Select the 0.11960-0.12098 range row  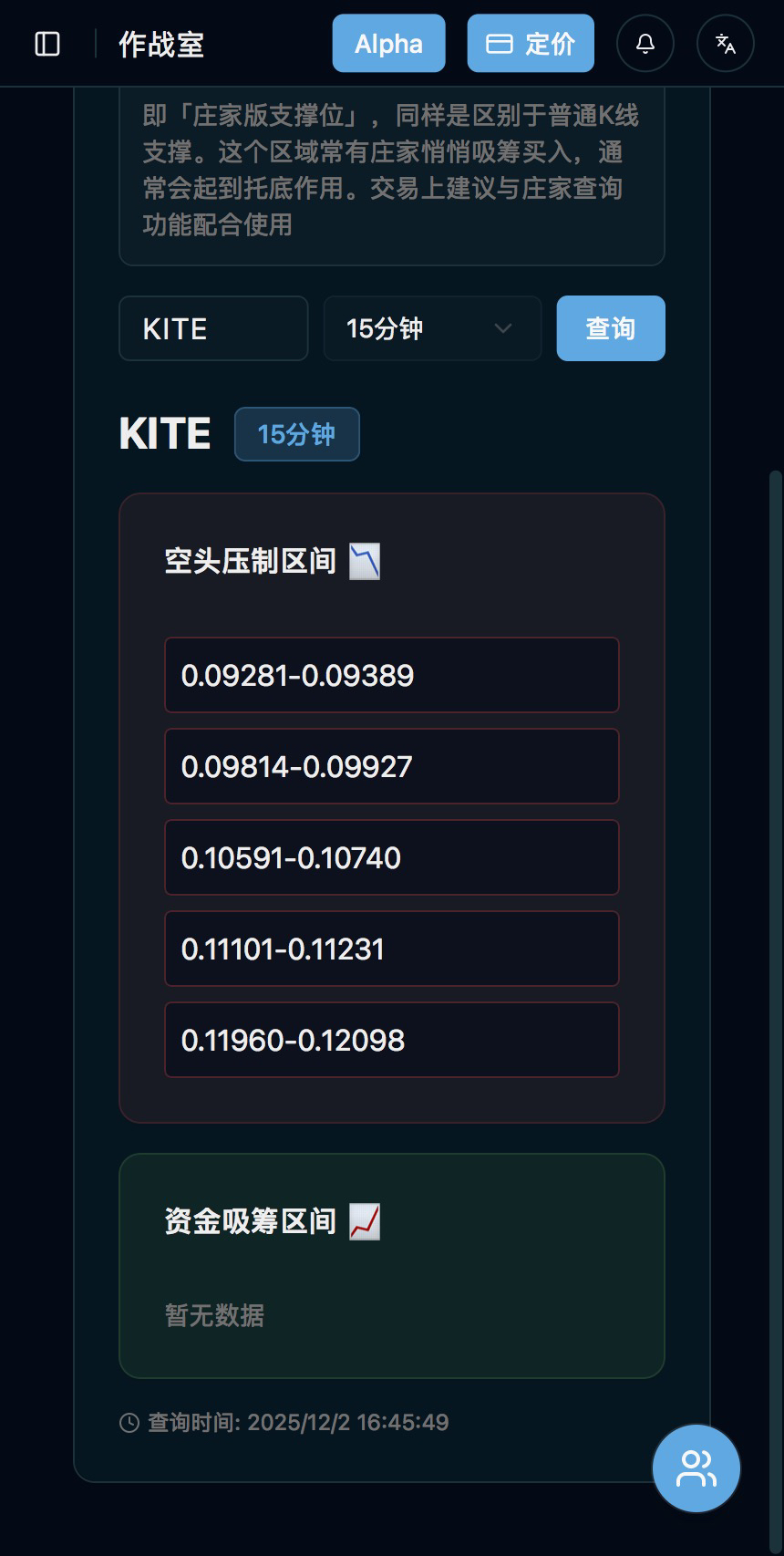[392, 1040]
